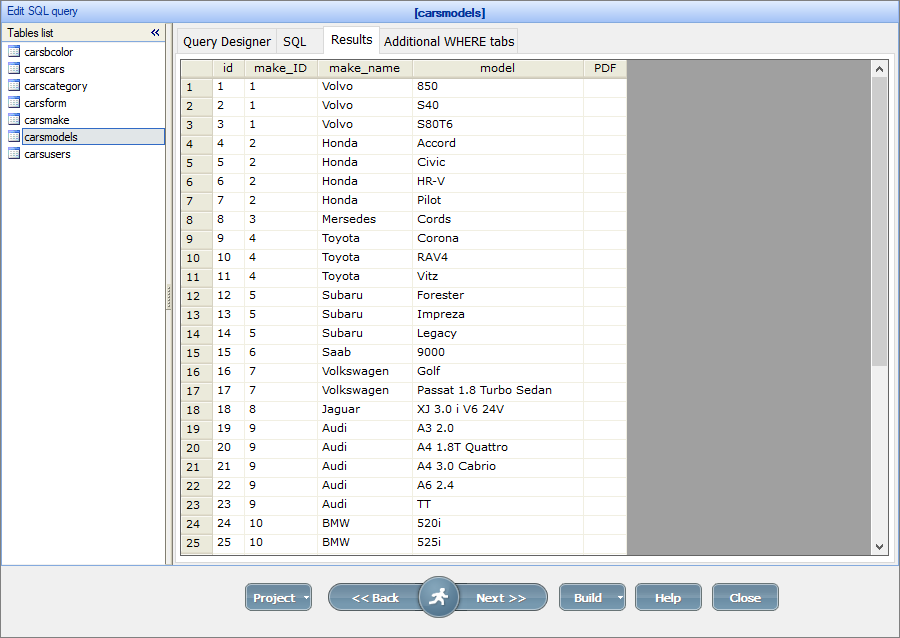Click the carsusers table icon

coord(13,153)
